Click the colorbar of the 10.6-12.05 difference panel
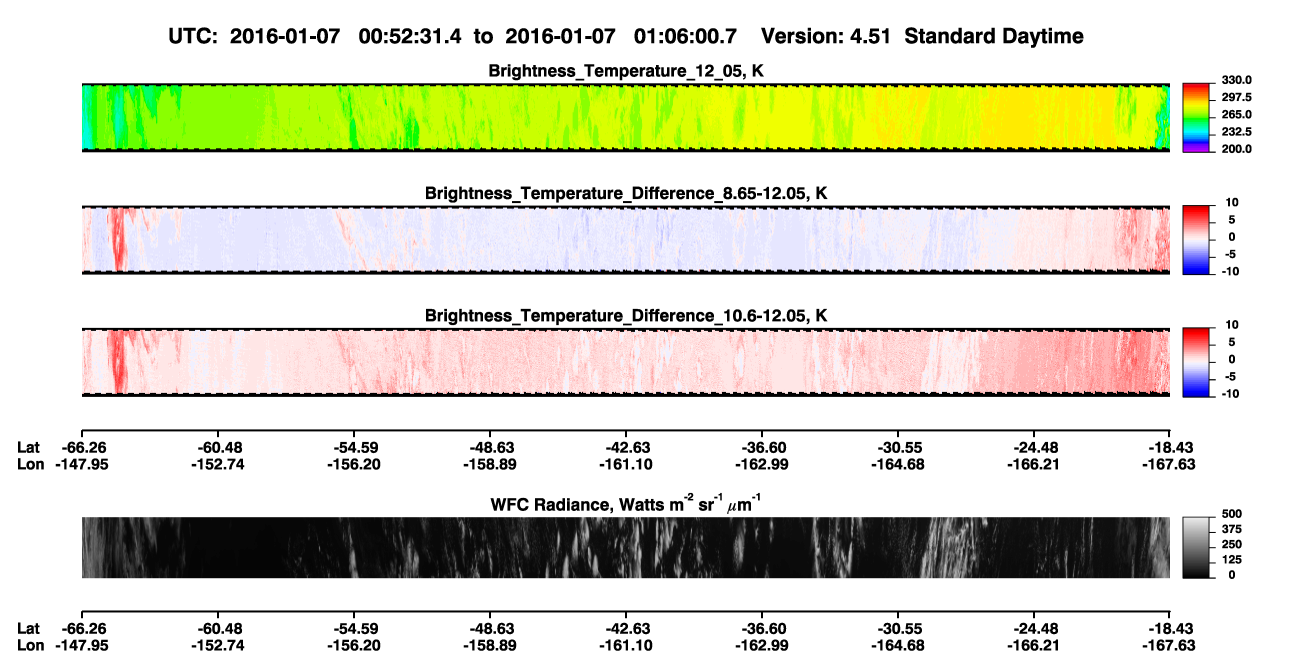1300x667 pixels. coord(1196,361)
